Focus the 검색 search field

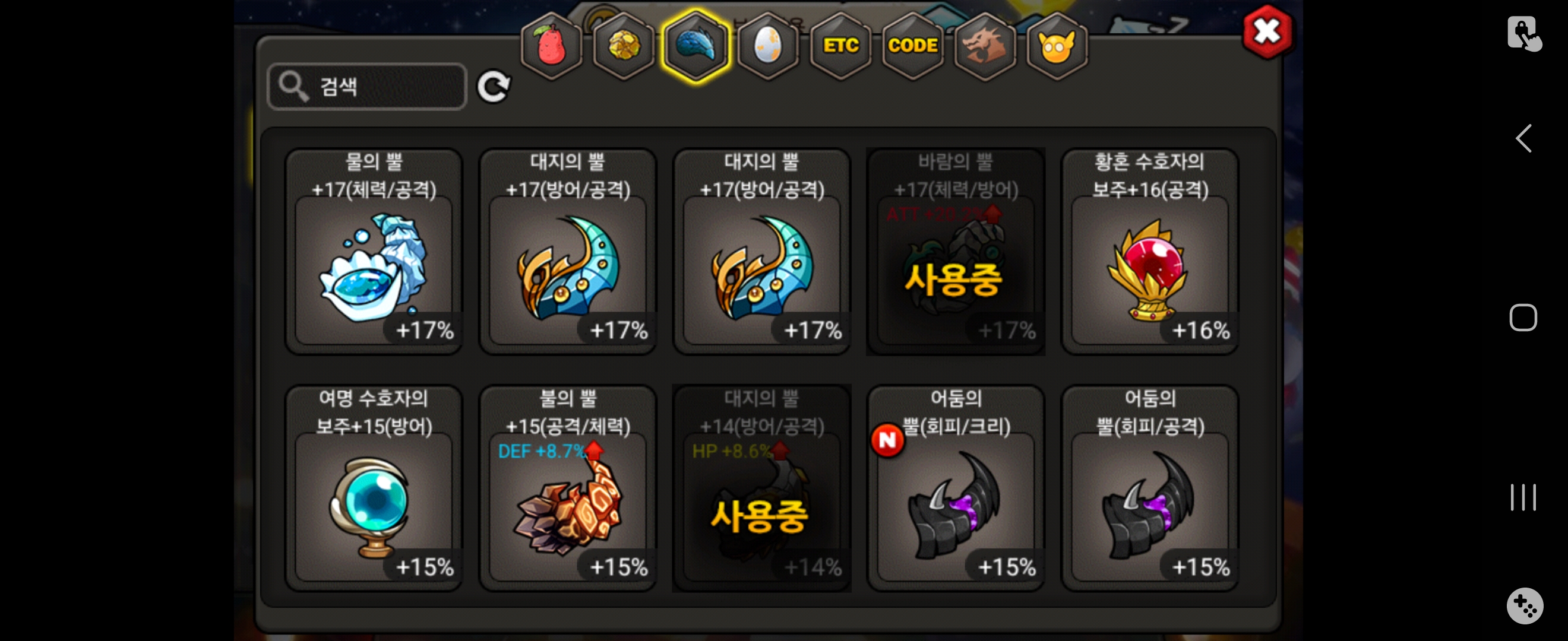click(x=367, y=87)
